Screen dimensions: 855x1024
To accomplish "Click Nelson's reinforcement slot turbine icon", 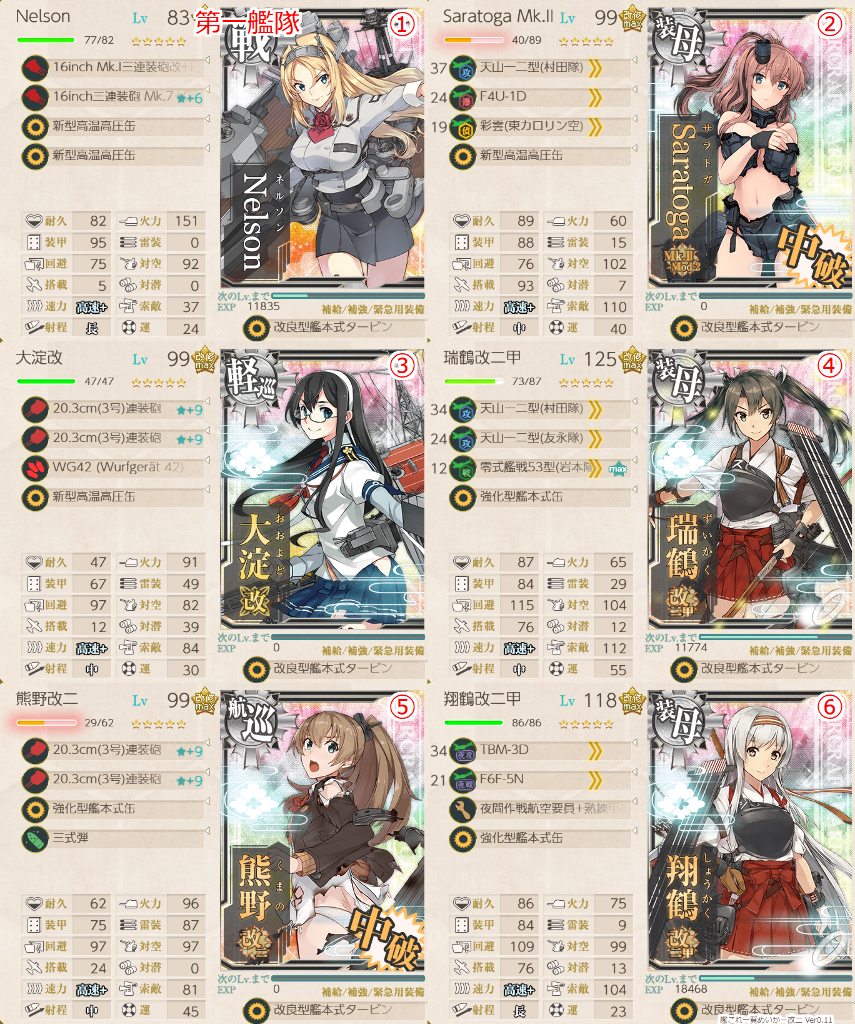I will pos(257,328).
